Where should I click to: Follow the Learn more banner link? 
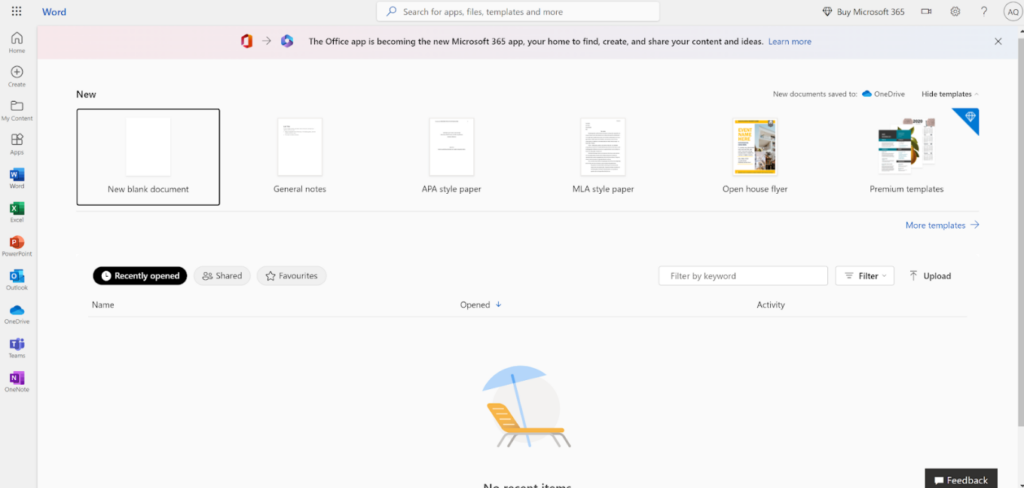(789, 42)
